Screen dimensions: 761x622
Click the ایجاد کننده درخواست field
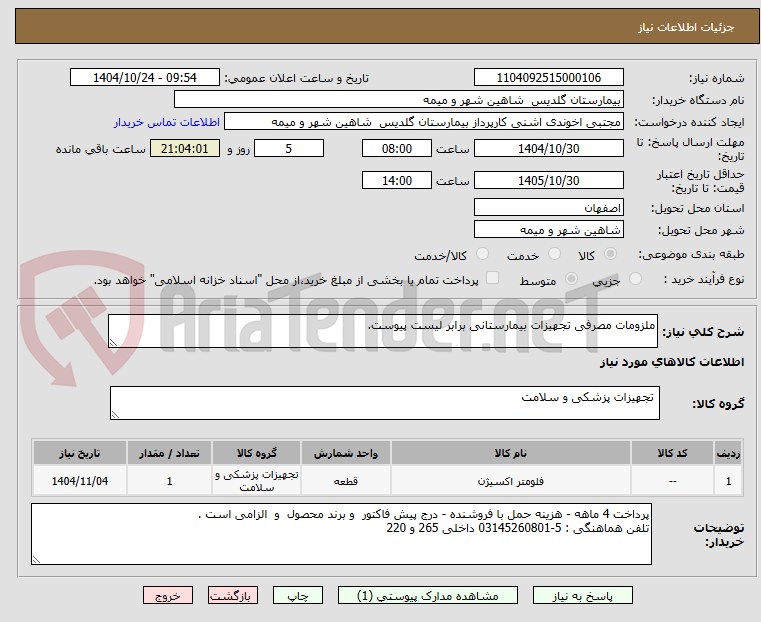424,122
